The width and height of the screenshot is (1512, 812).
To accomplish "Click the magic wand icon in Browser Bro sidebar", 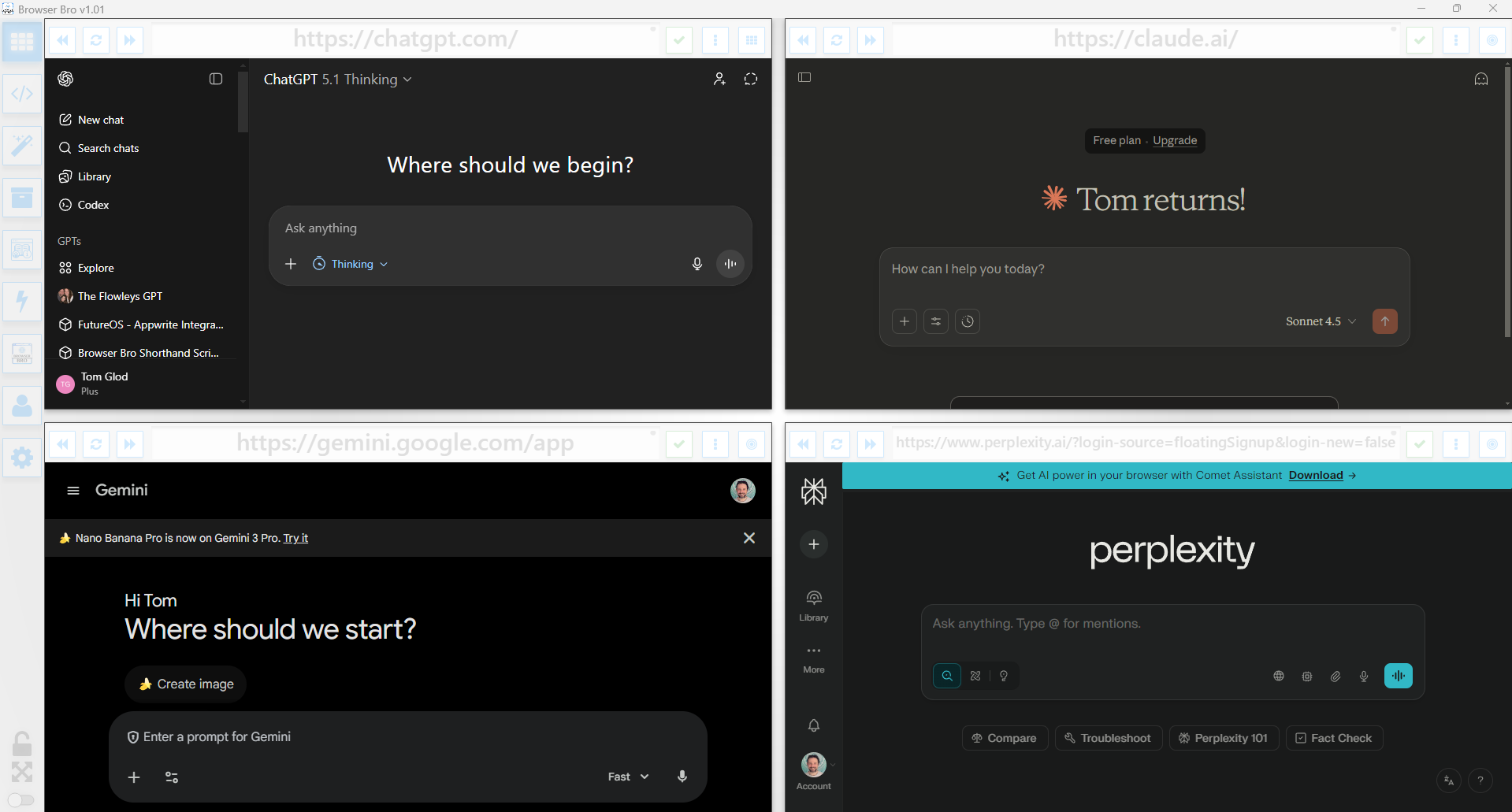I will pos(21,145).
